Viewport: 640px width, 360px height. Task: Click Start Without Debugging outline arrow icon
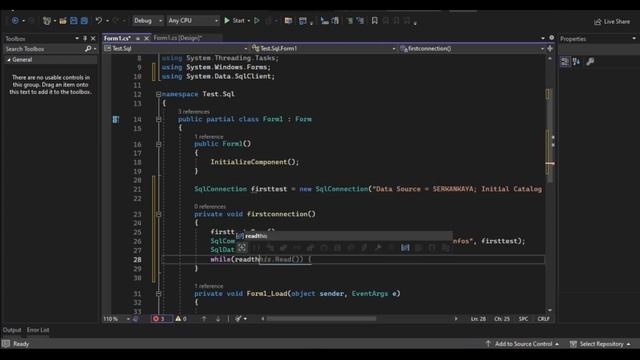[x=257, y=20]
